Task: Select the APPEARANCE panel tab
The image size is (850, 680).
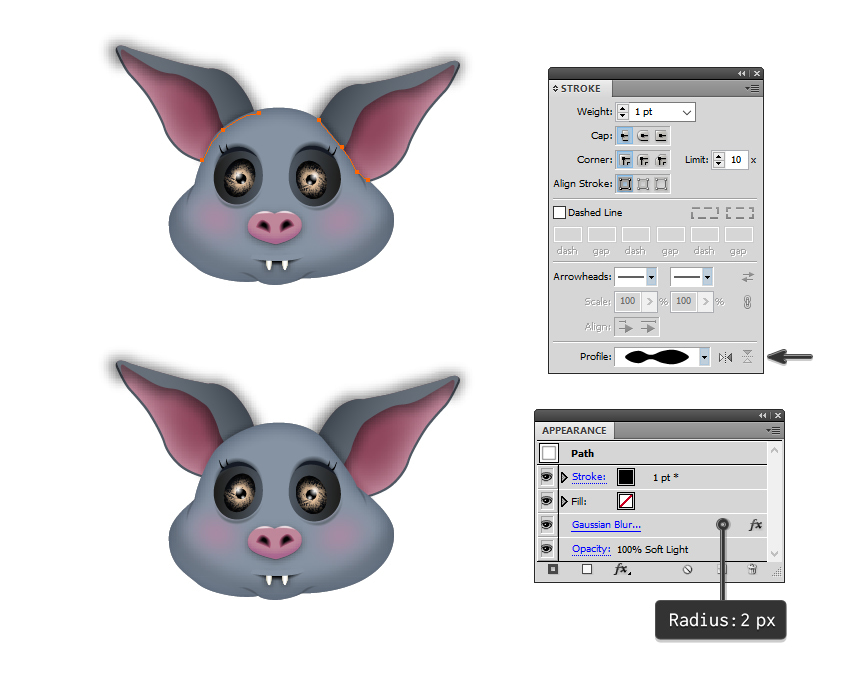Action: 575,431
